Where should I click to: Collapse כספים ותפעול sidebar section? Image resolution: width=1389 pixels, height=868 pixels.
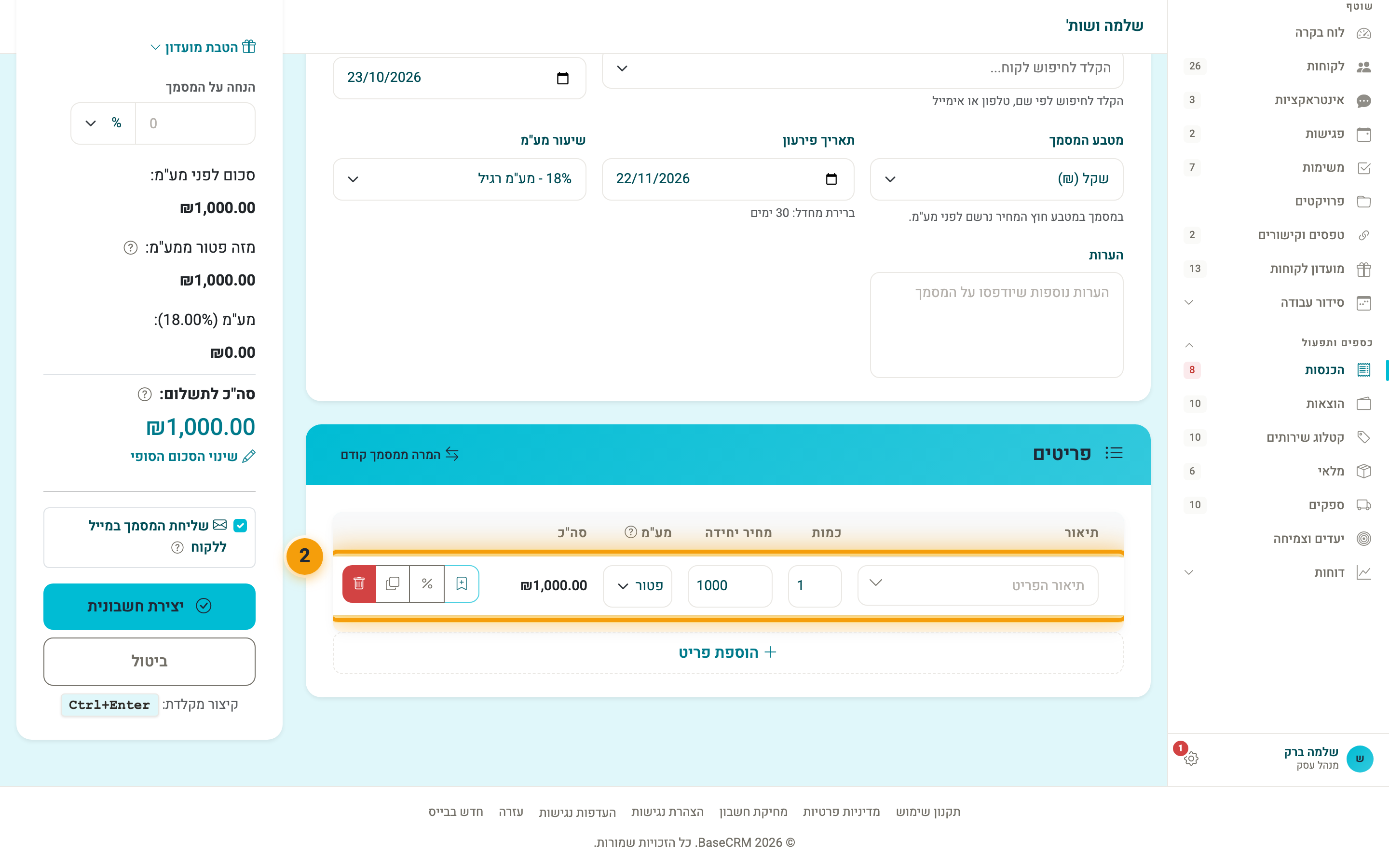pyautogui.click(x=1189, y=345)
